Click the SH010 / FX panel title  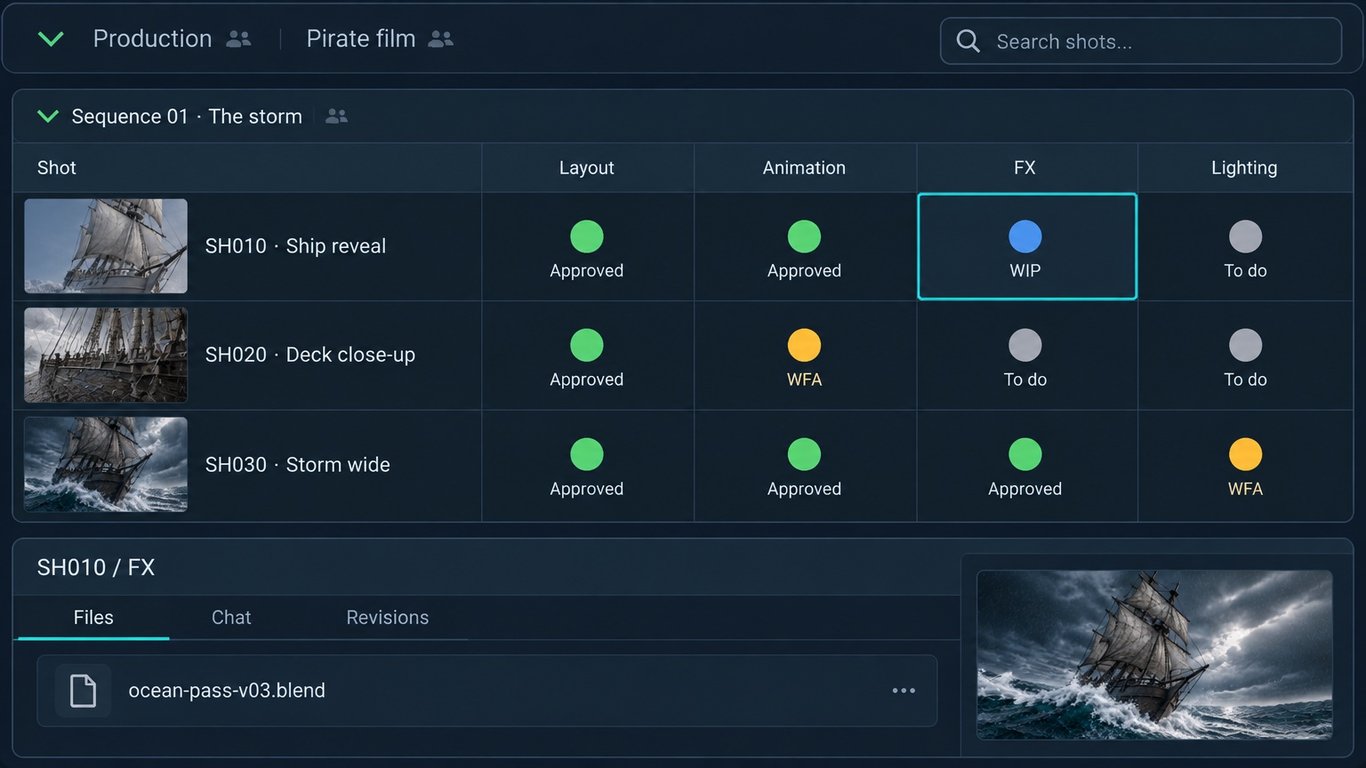click(96, 568)
